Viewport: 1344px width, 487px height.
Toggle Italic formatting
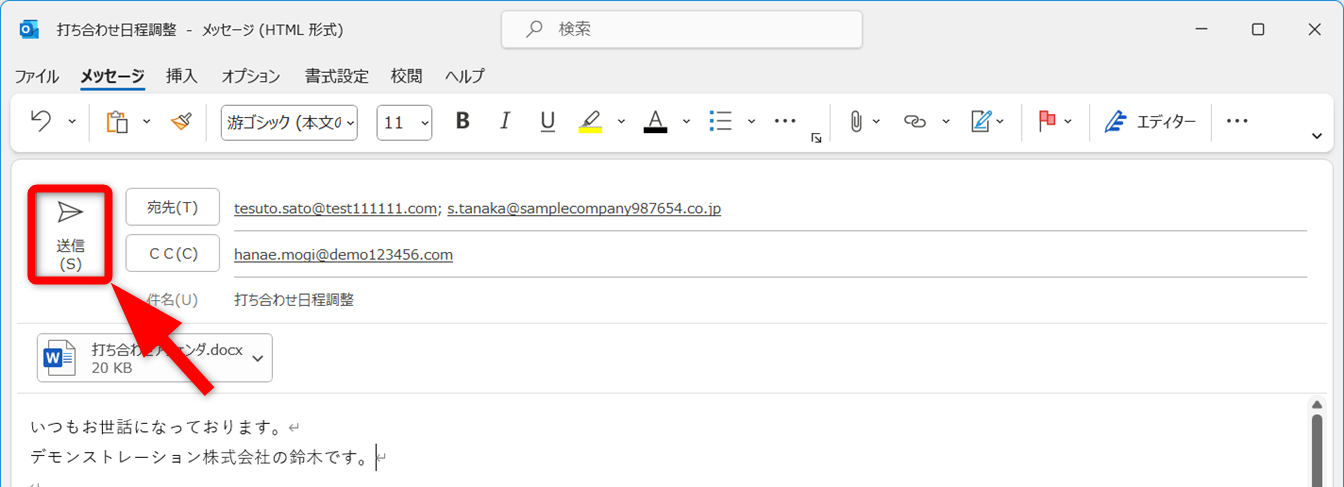(x=505, y=121)
